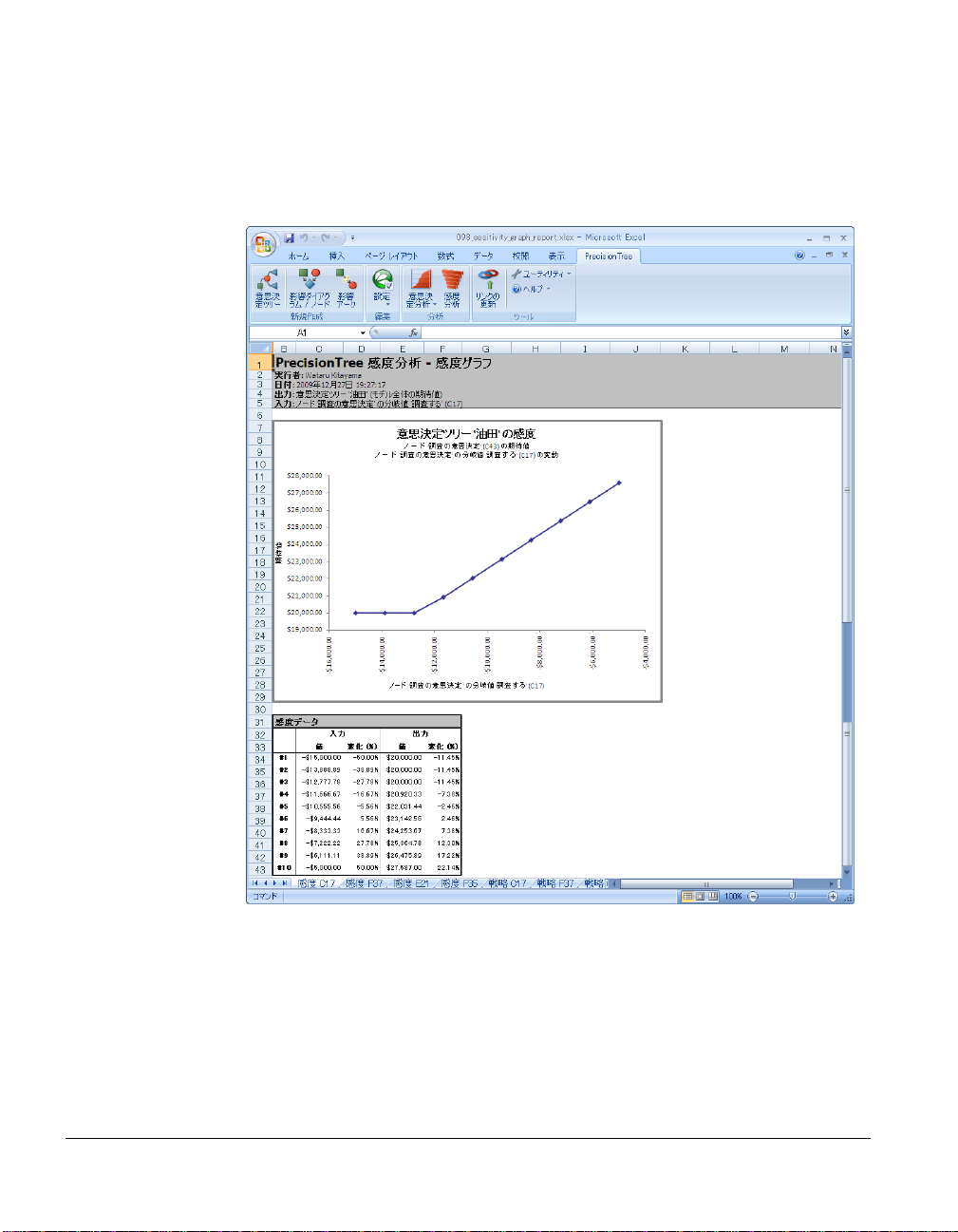The width and height of the screenshot is (958, 1232).
Task: Switch to 校閲 (Review) ribbon tab
Action: (520, 256)
